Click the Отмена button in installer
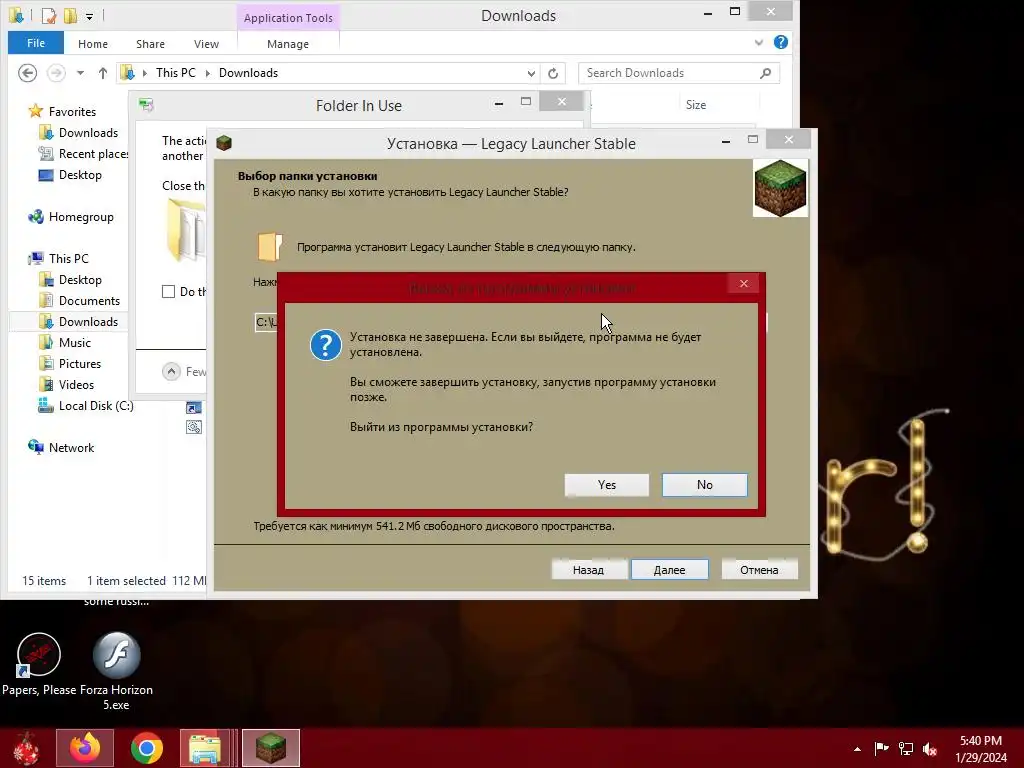Viewport: 1024px width, 768px height. pyautogui.click(x=759, y=569)
